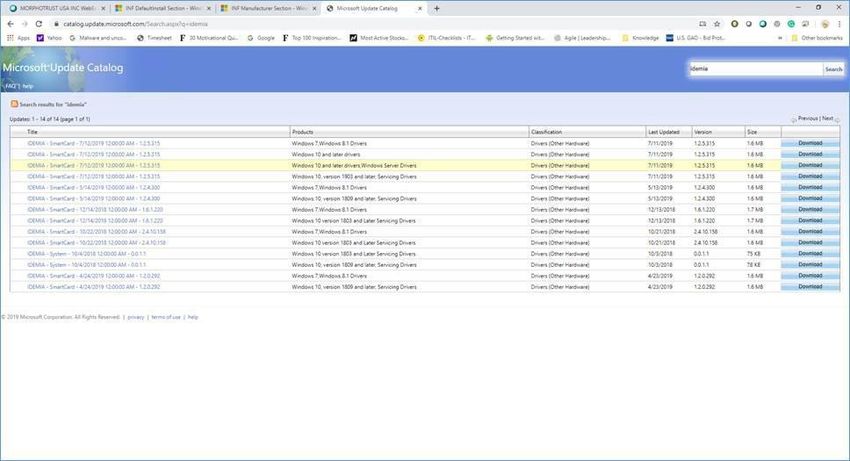The height and width of the screenshot is (461, 850).
Task: Open the Top 100 Inspiration... bookmark
Action: (312, 38)
